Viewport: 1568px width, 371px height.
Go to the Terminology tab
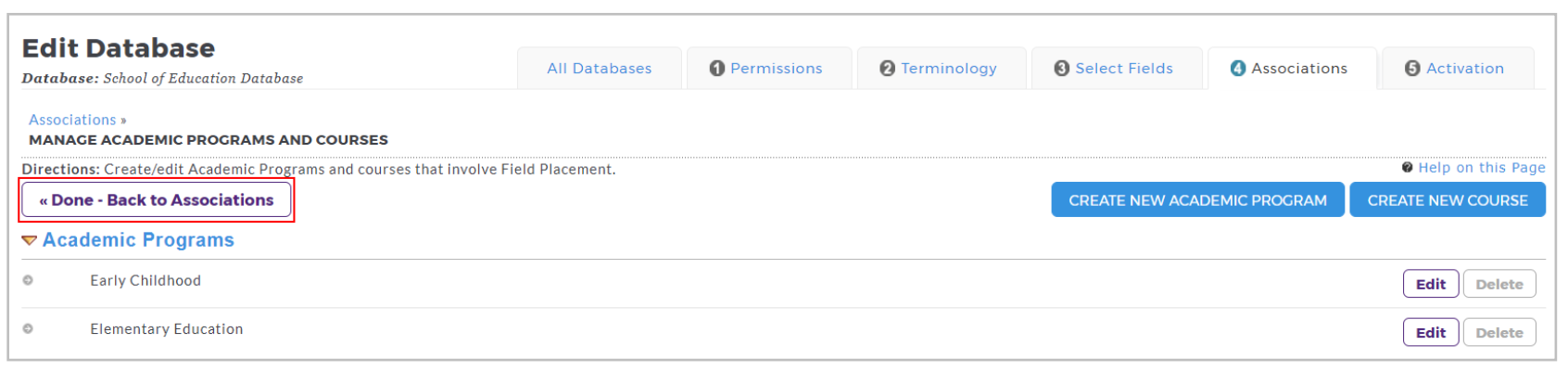(940, 69)
